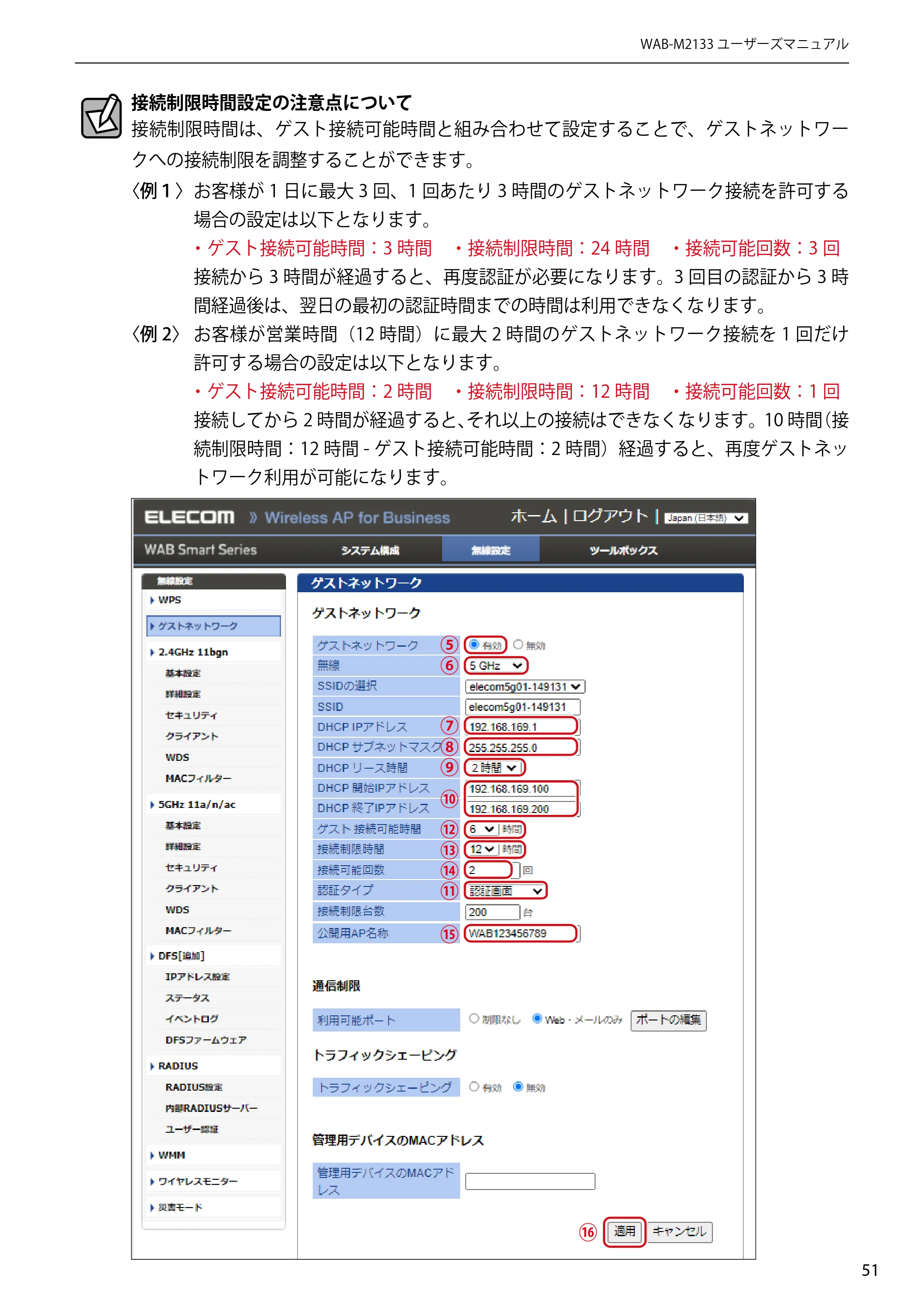Open the 認証タイプ dropdown
Screen dimensions: 924x1311
[x=505, y=891]
